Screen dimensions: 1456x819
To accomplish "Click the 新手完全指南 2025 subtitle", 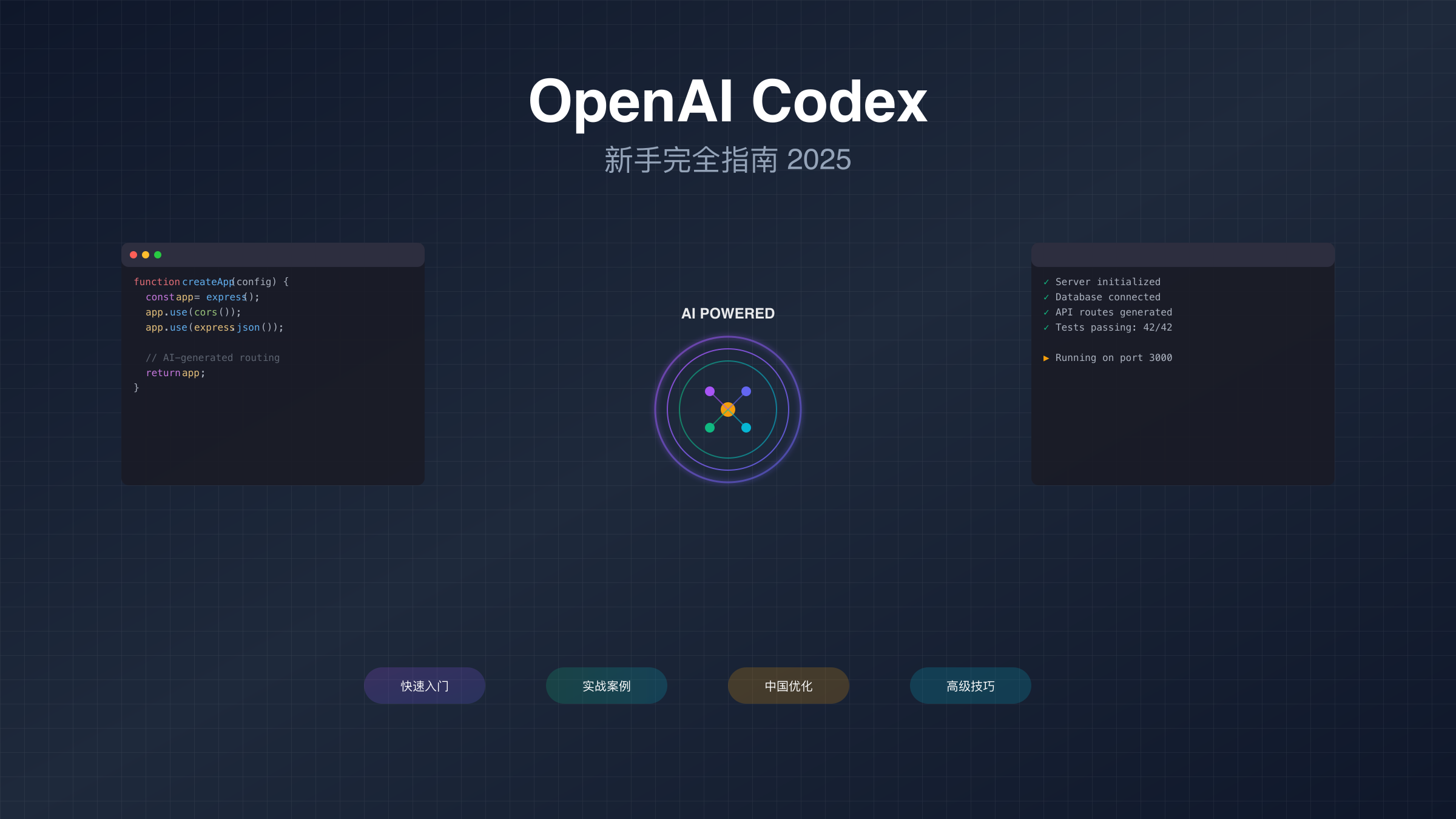I will tap(728, 160).
